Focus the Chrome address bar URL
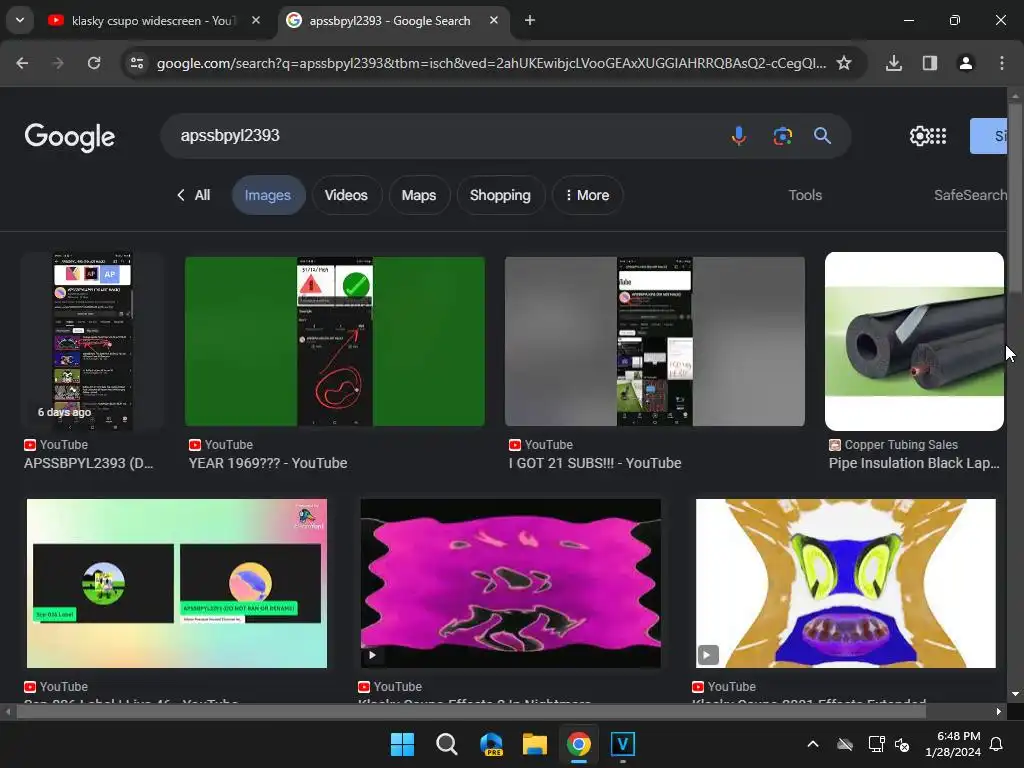Screen dimensions: 1024x768 tap(491, 63)
